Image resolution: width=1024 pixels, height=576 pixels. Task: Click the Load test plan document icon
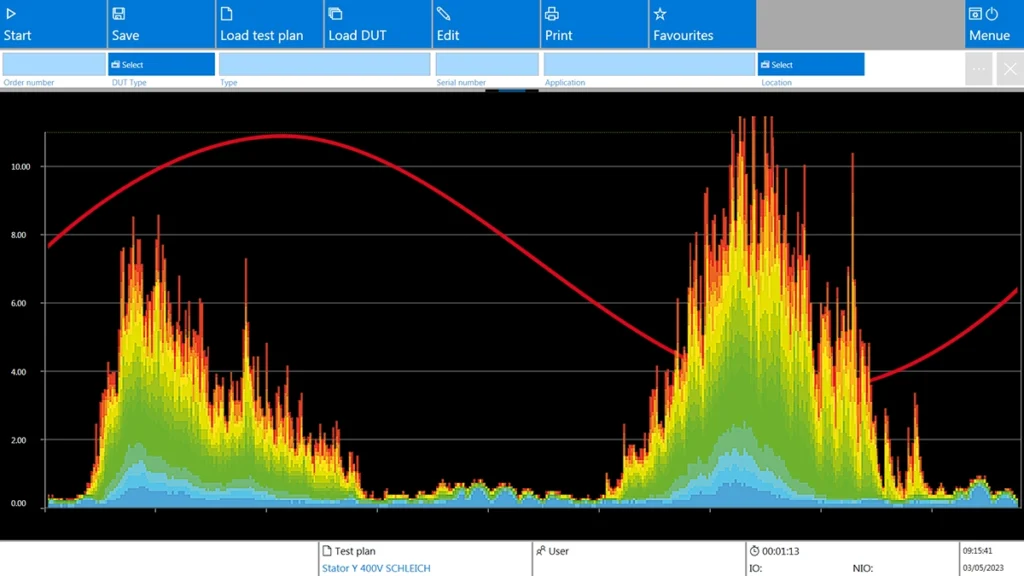click(227, 14)
